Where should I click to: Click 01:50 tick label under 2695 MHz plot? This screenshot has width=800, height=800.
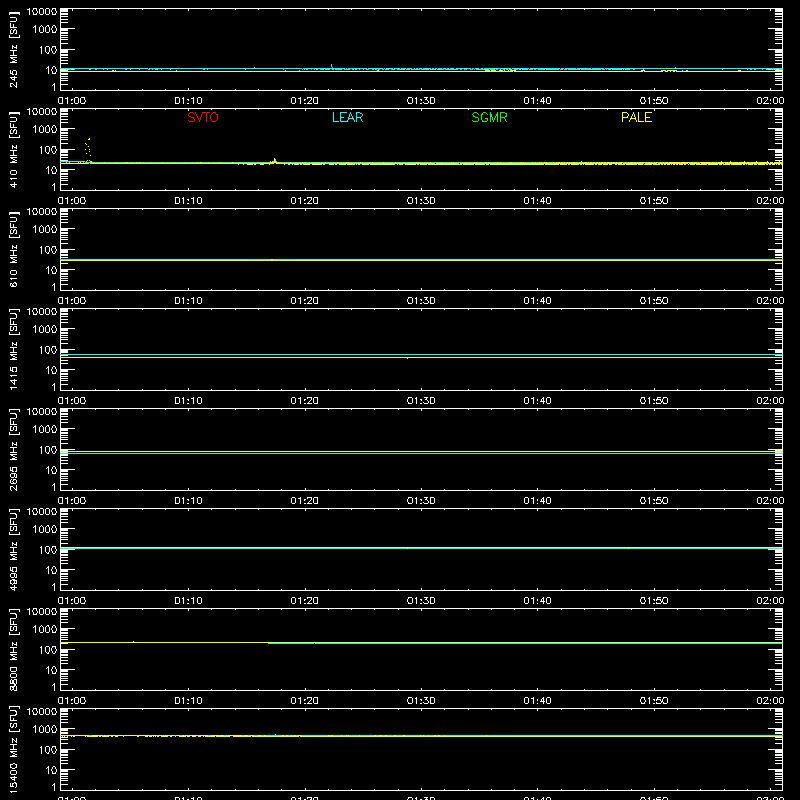point(654,501)
